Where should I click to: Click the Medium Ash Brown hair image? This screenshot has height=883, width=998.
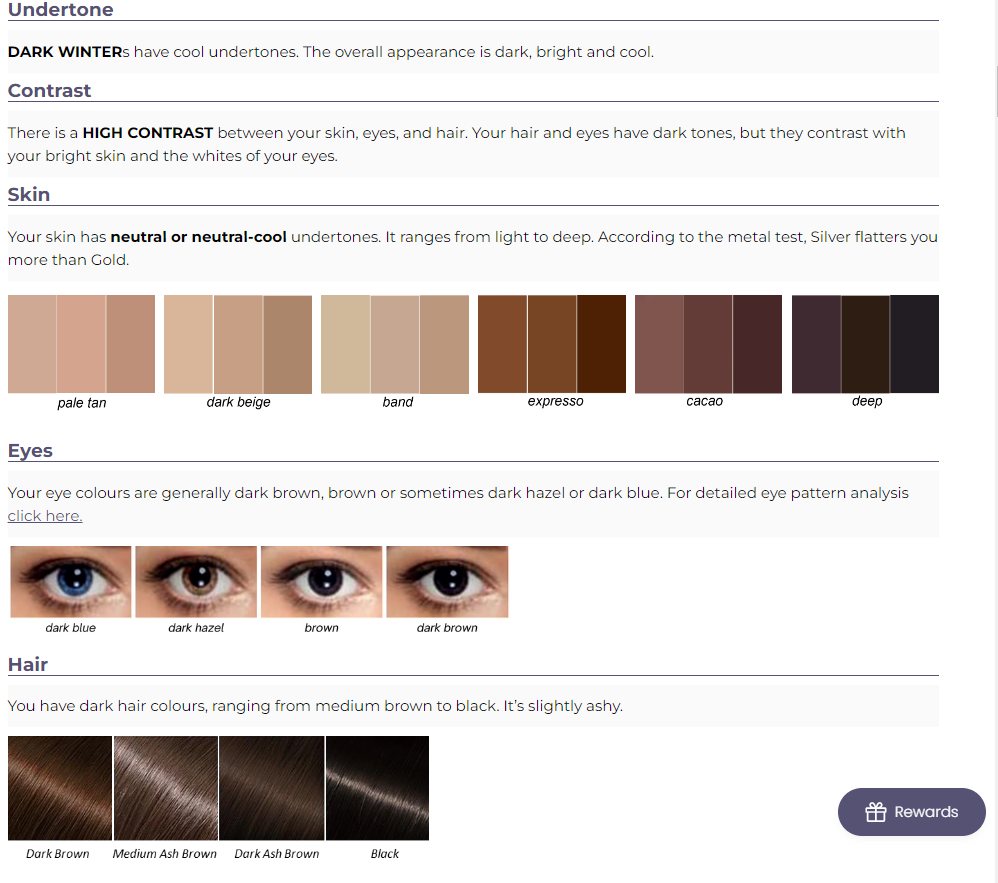pos(166,788)
